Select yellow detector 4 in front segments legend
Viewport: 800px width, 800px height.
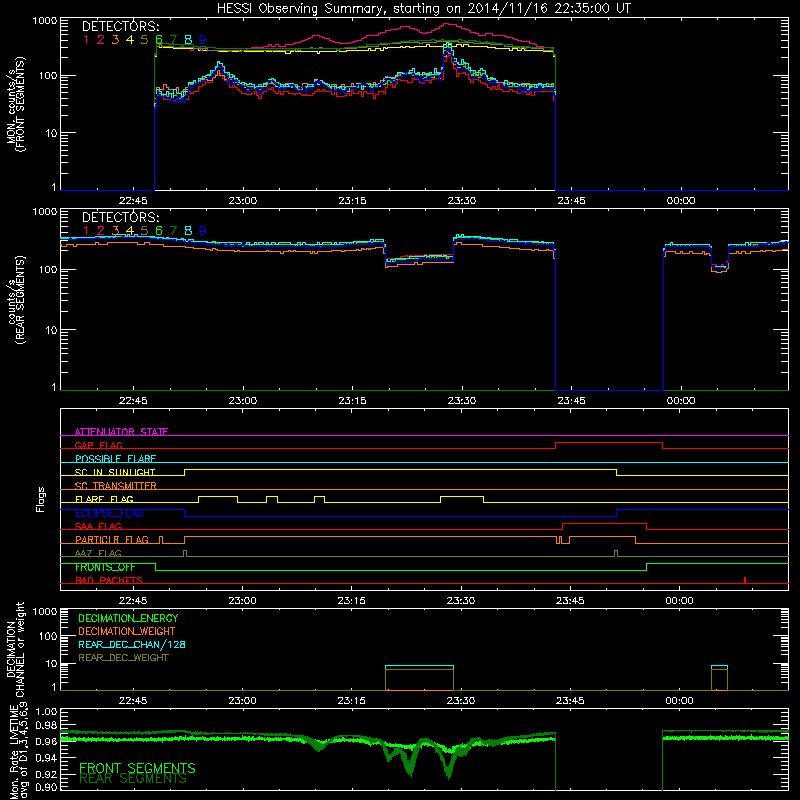coord(130,39)
